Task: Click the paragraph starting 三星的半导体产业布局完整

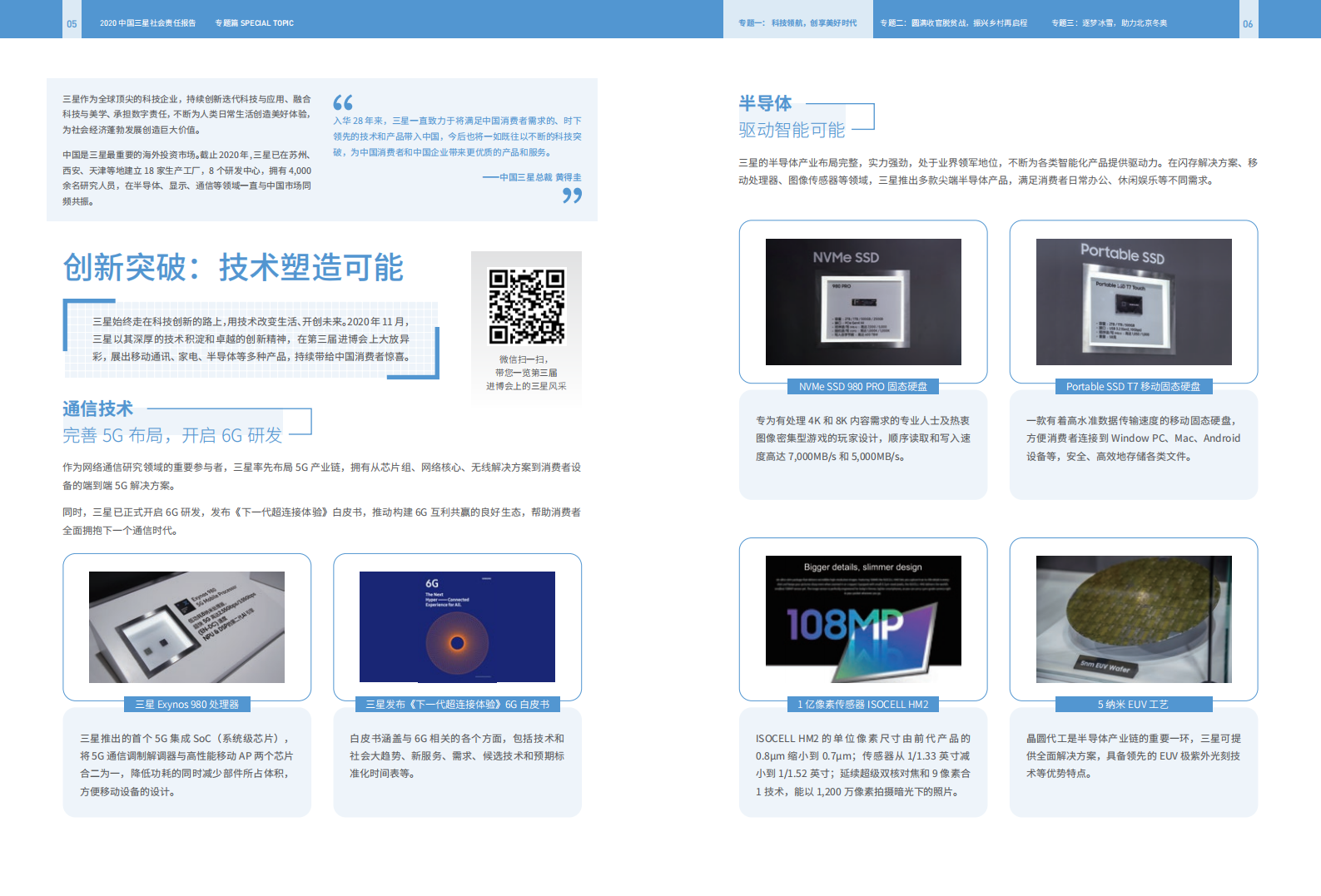Action: point(998,171)
